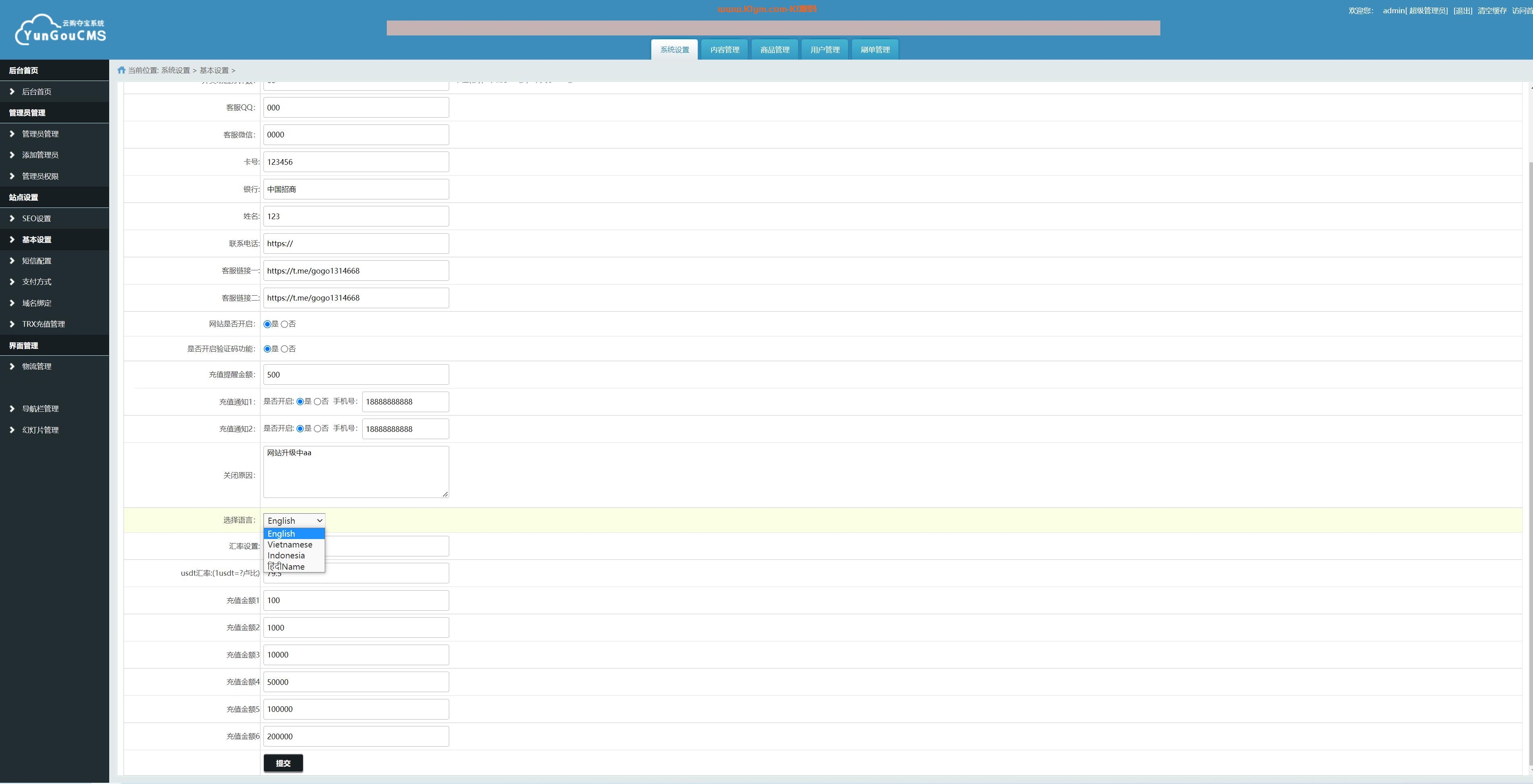Click the arrow icon beside TRX充值管理
The width and height of the screenshot is (1533, 784).
pyautogui.click(x=12, y=324)
